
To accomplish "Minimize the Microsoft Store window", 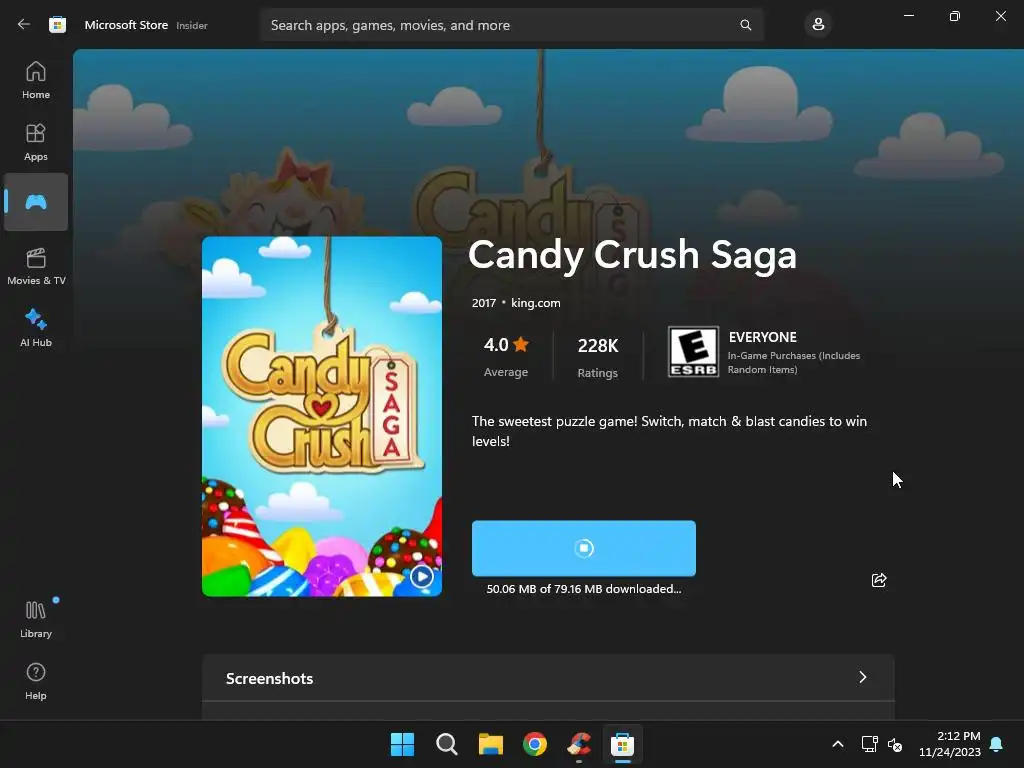I will 908,16.
